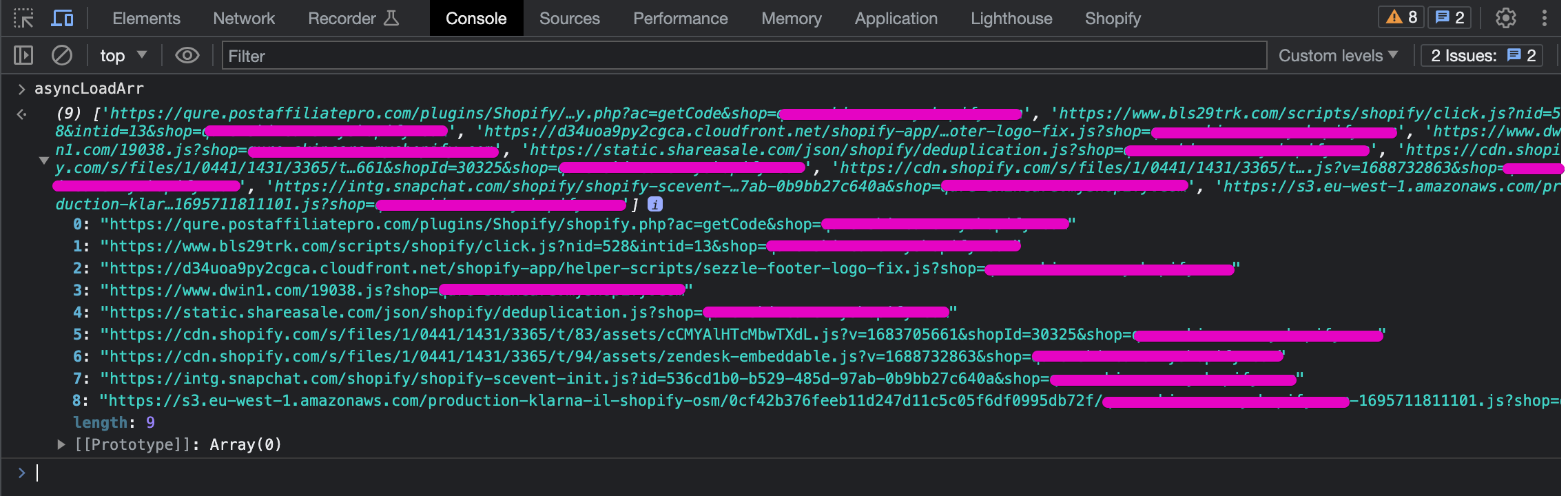Collapse the expanded array output

tap(43, 160)
